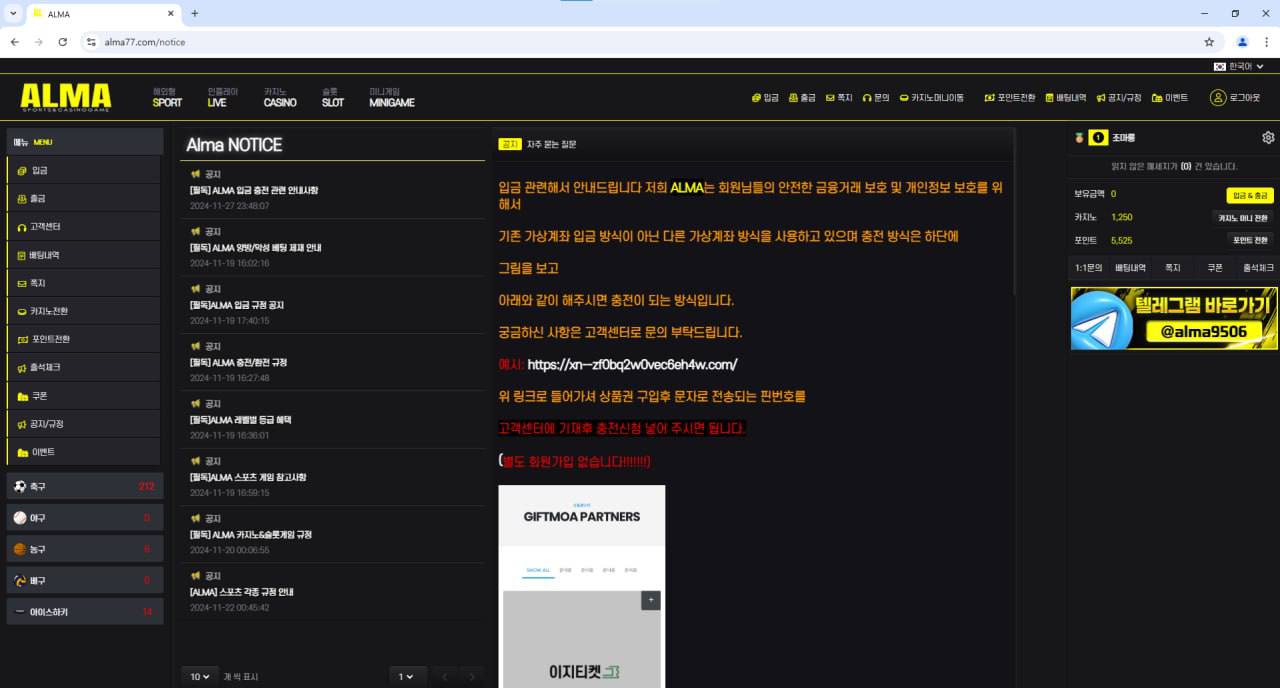Expand the 10 items-per-page dropdown
Viewport: 1280px width, 688px height.
[200, 677]
